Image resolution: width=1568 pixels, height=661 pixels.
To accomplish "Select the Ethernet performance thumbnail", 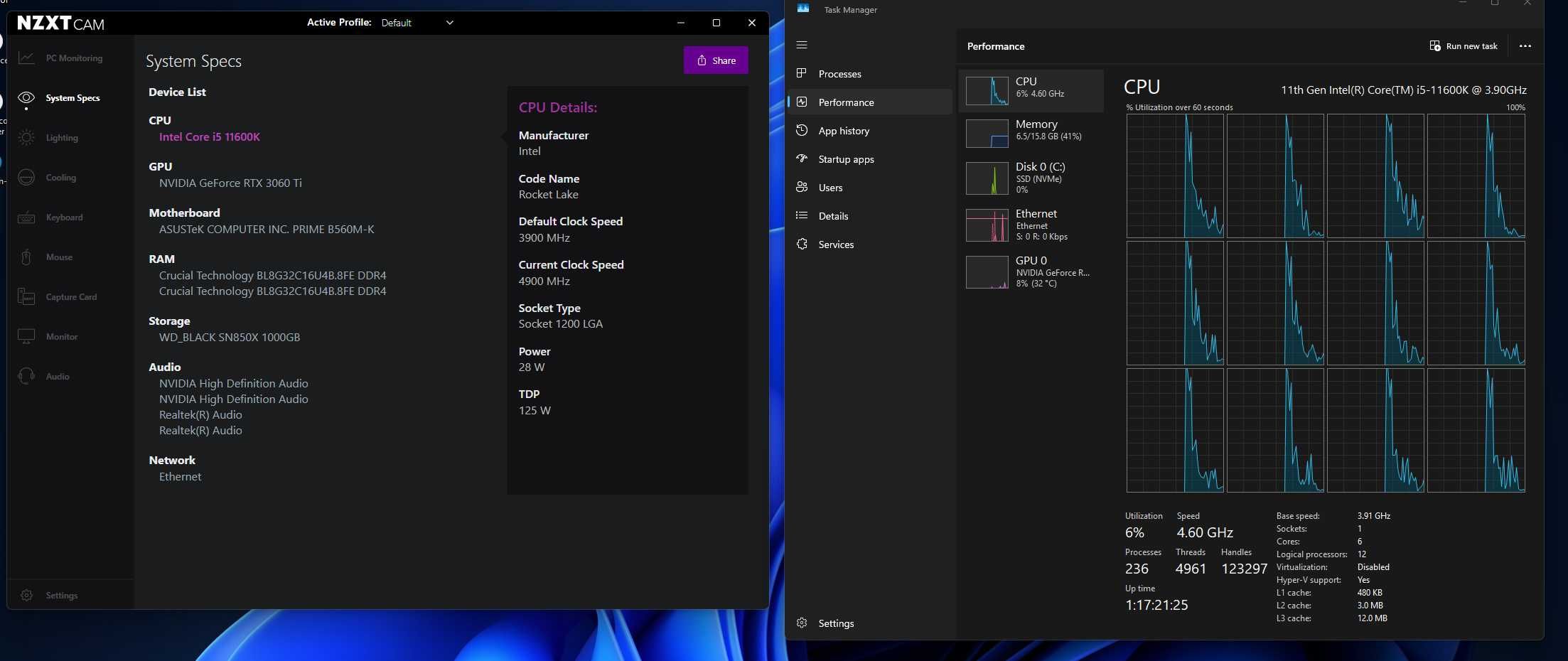I will coord(987,225).
